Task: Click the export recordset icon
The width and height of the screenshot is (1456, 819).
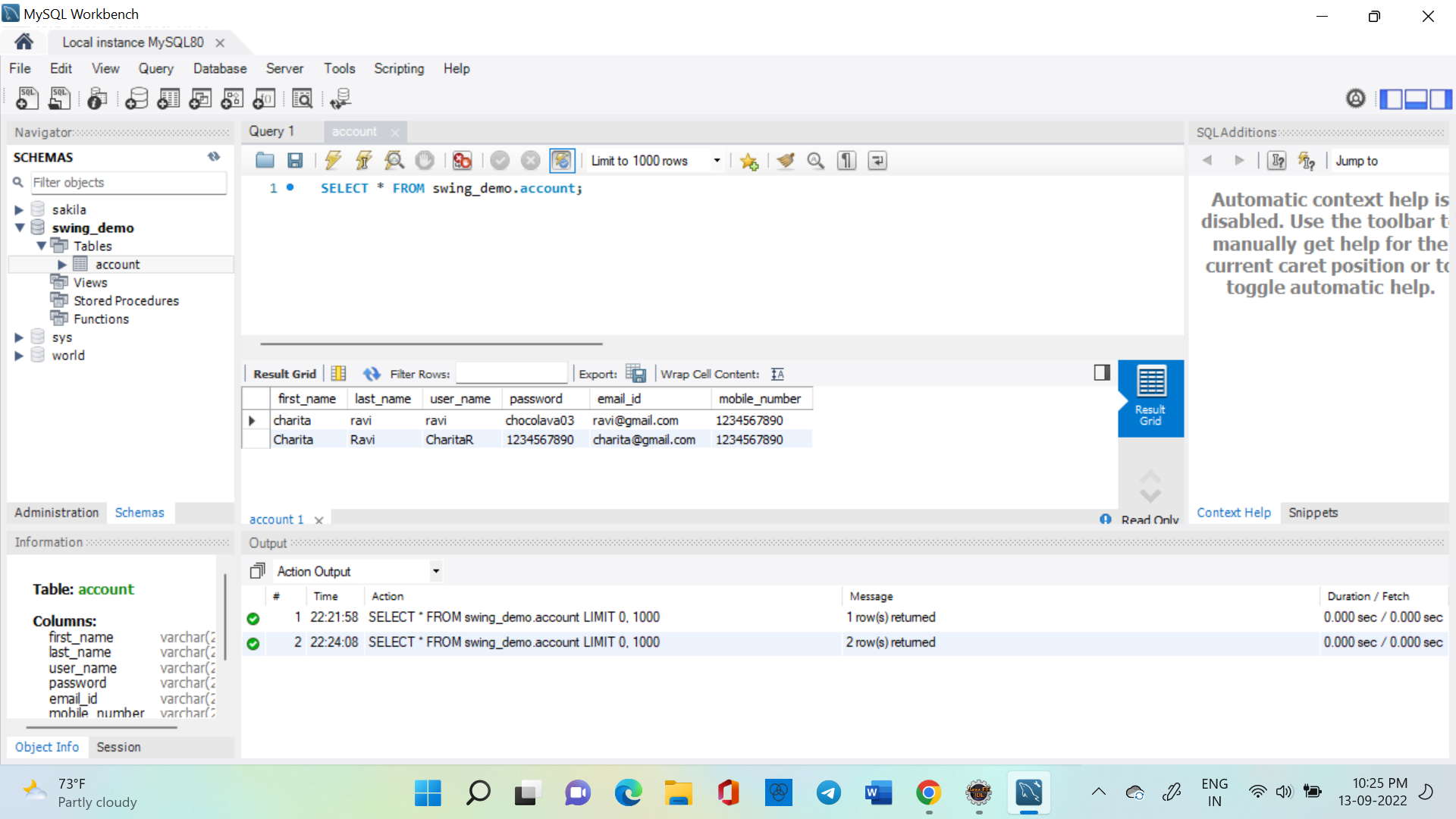Action: [x=635, y=374]
